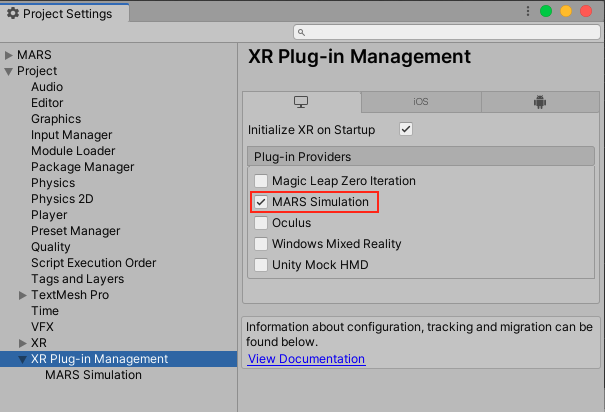Enable Windows Mixed Reality provider
Screen dimensions: 605x412
click(261, 244)
